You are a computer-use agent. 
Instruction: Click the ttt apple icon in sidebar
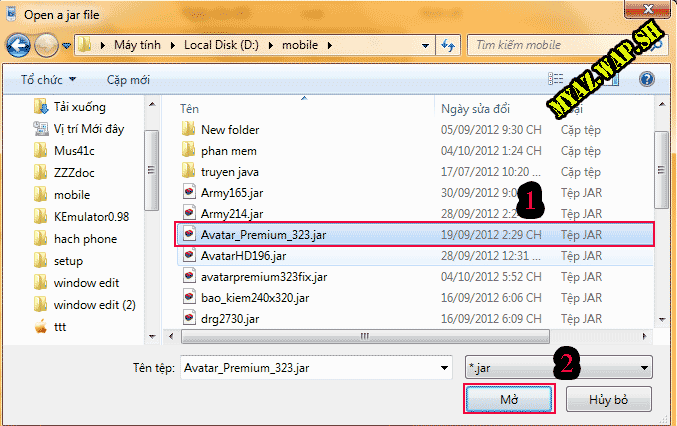(x=41, y=326)
